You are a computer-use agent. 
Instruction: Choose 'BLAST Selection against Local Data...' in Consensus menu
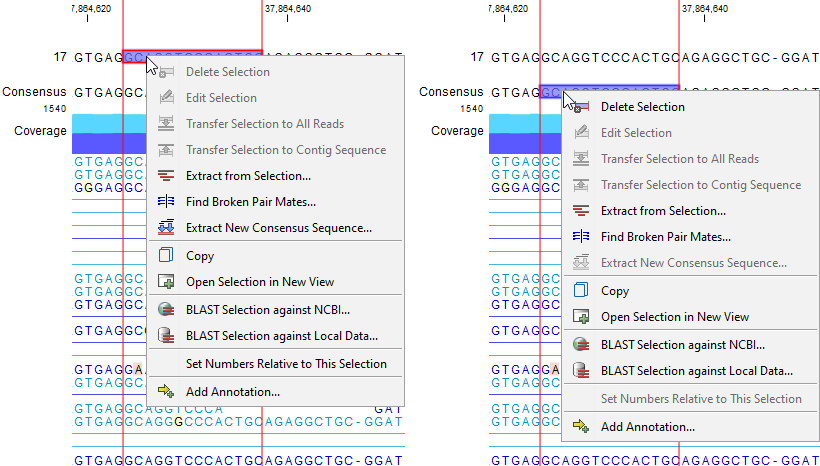click(696, 371)
